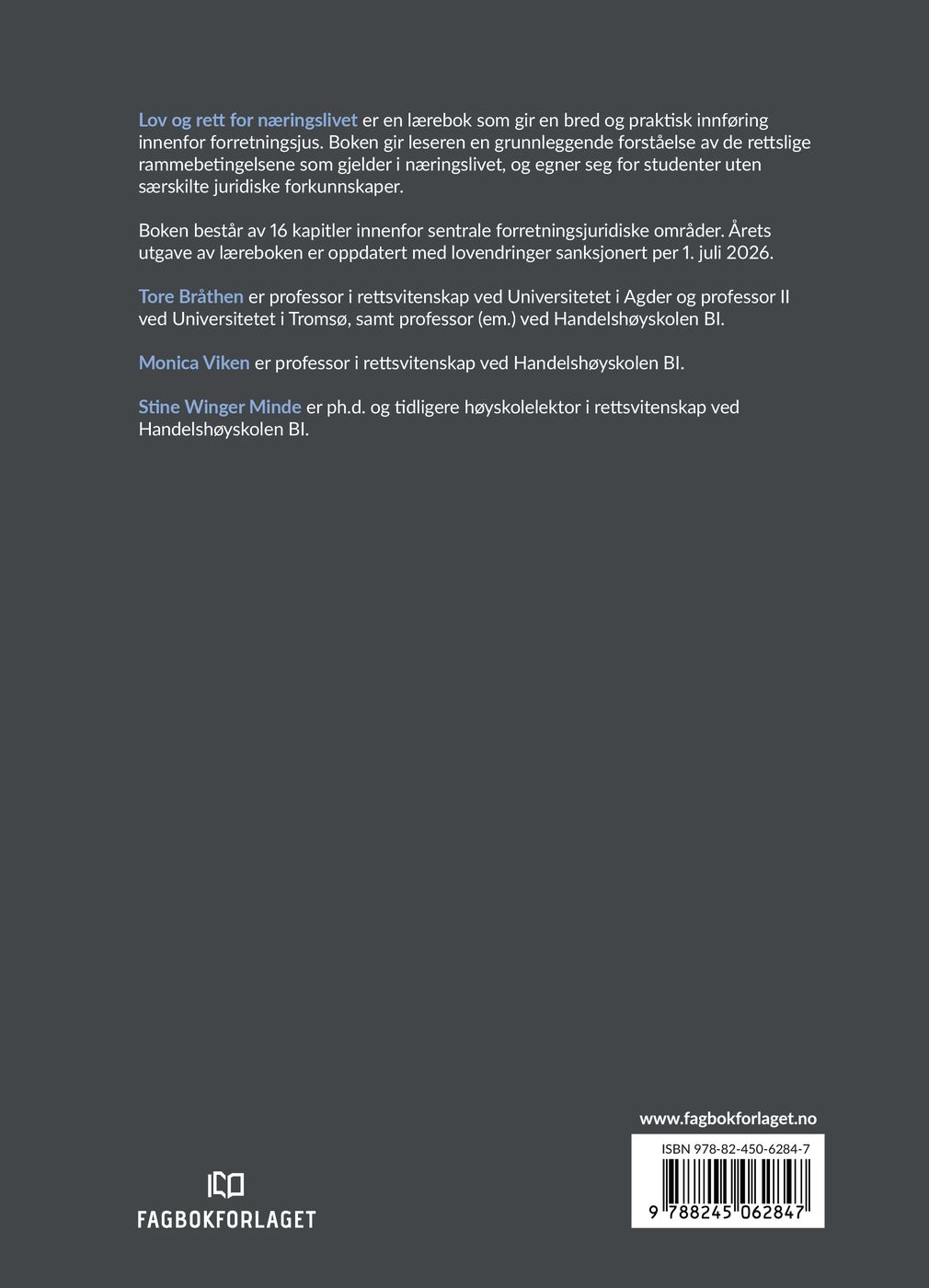The image size is (929, 1288).
Task: Open the www.fagbokforlaget.no link
Action: click(728, 1119)
